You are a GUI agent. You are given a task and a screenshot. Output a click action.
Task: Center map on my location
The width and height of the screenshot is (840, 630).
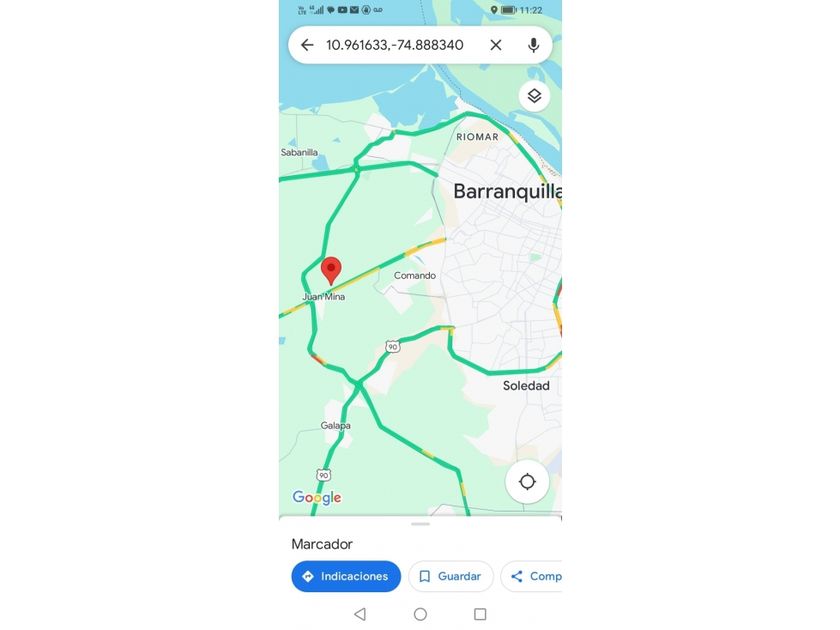(x=527, y=482)
